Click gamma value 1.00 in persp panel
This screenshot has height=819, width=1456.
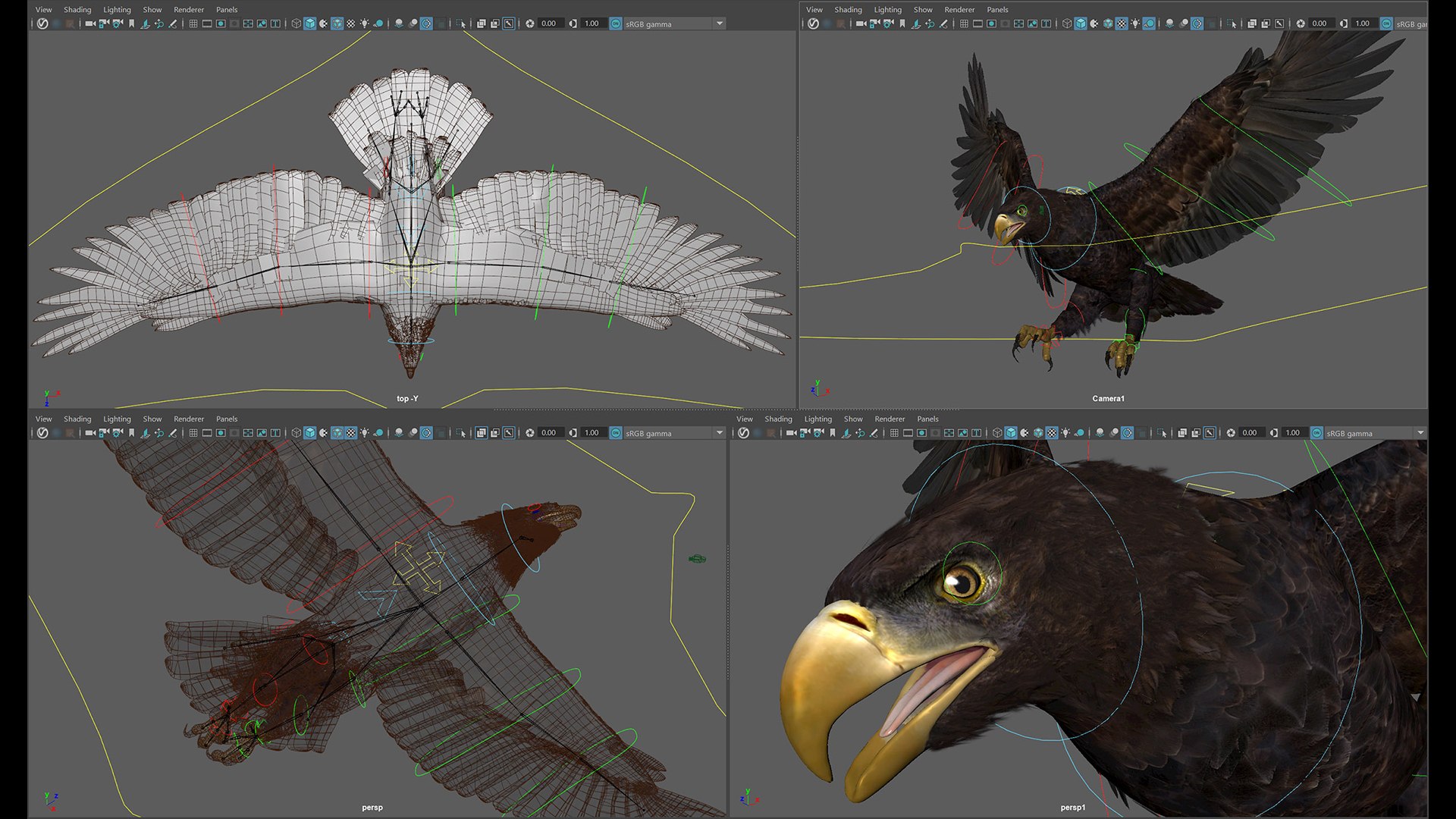(x=592, y=433)
